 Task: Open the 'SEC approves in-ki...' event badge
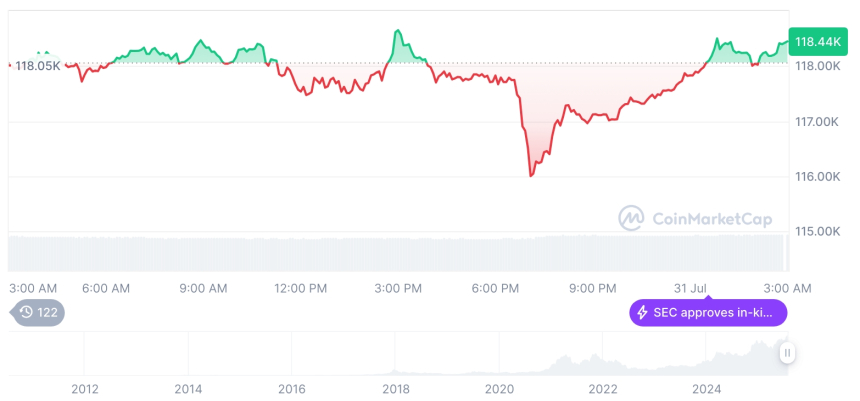[708, 313]
